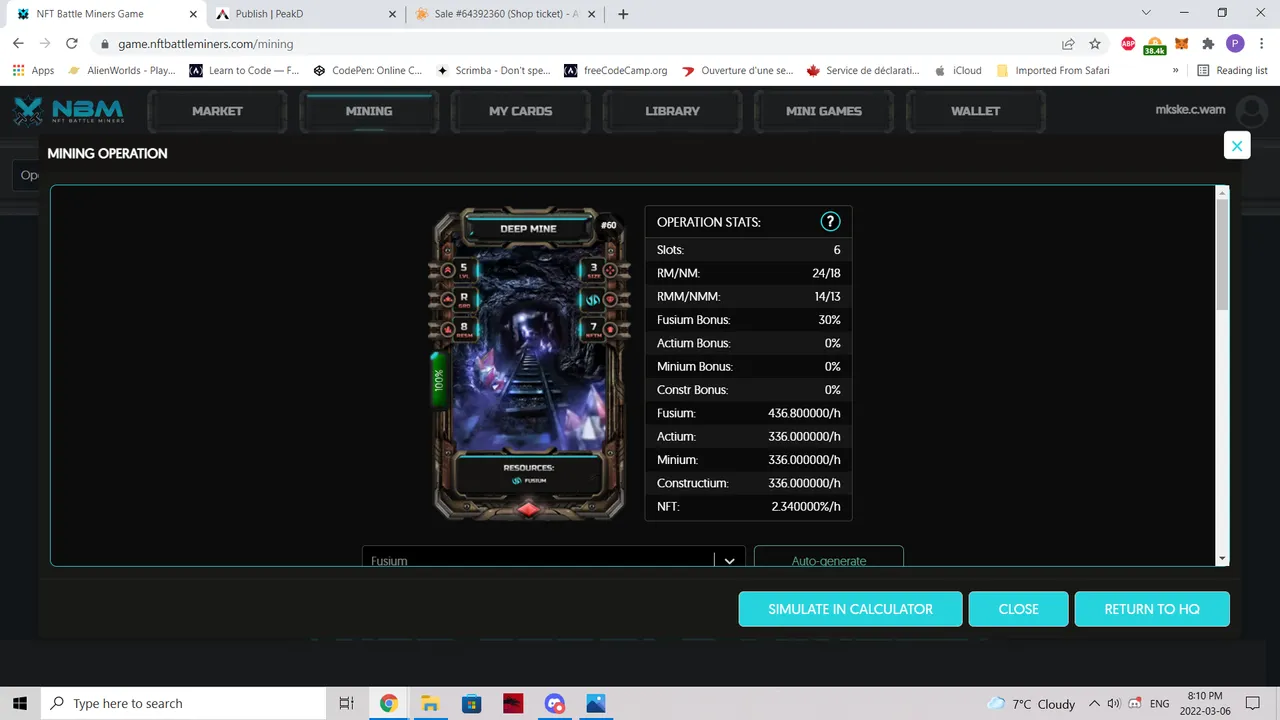This screenshot has height=720, width=1280.
Task: Open Task View on the taskbar
Action: (346, 703)
